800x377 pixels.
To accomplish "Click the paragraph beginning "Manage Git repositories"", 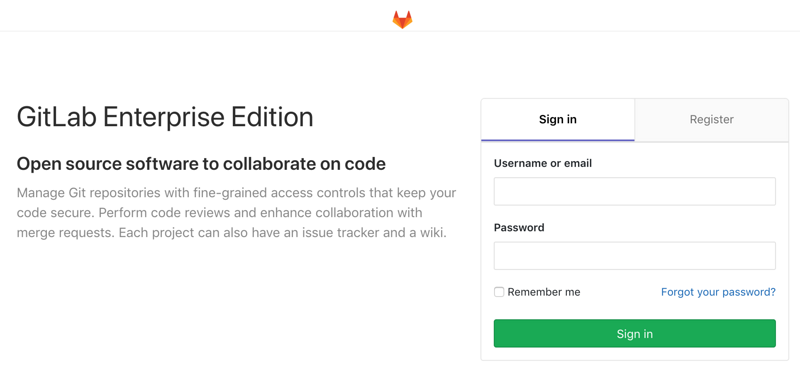I will click(237, 213).
